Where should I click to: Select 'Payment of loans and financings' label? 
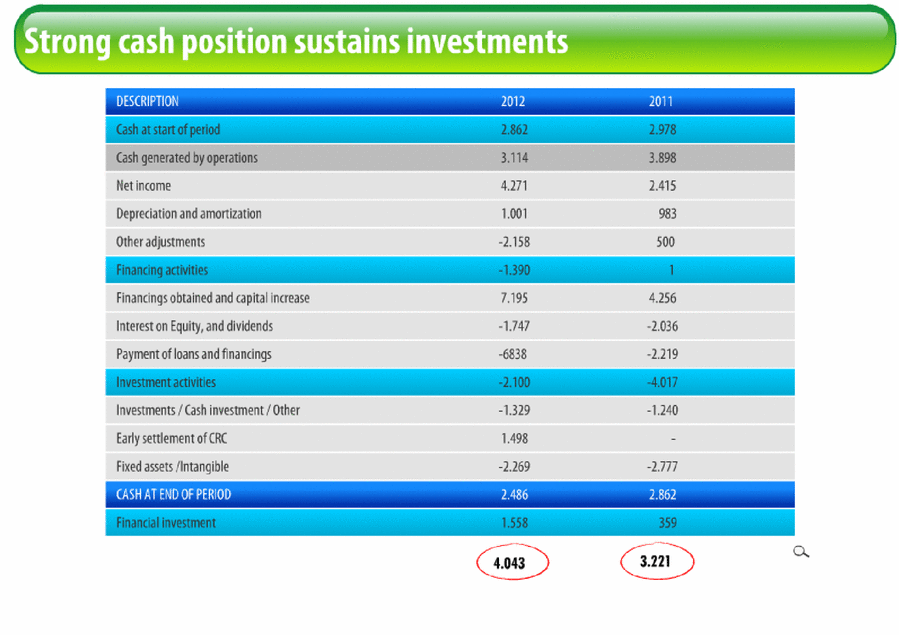coord(194,354)
